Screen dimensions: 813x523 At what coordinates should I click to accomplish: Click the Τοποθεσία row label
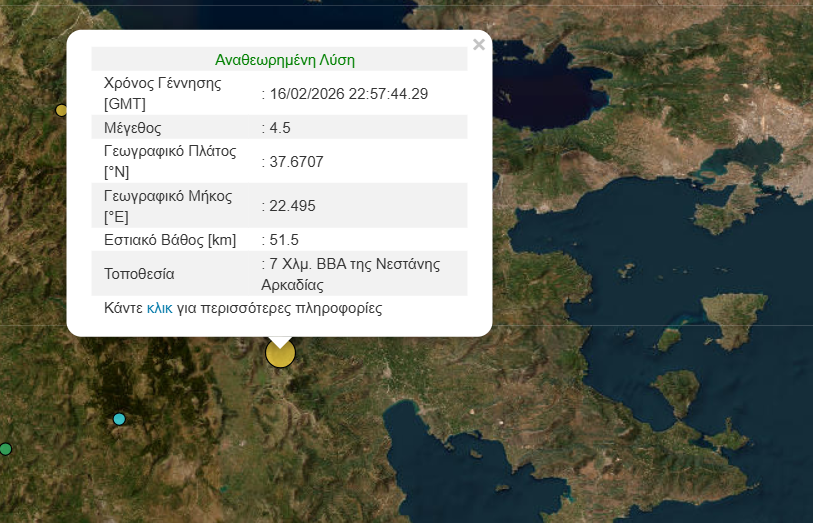coord(139,274)
